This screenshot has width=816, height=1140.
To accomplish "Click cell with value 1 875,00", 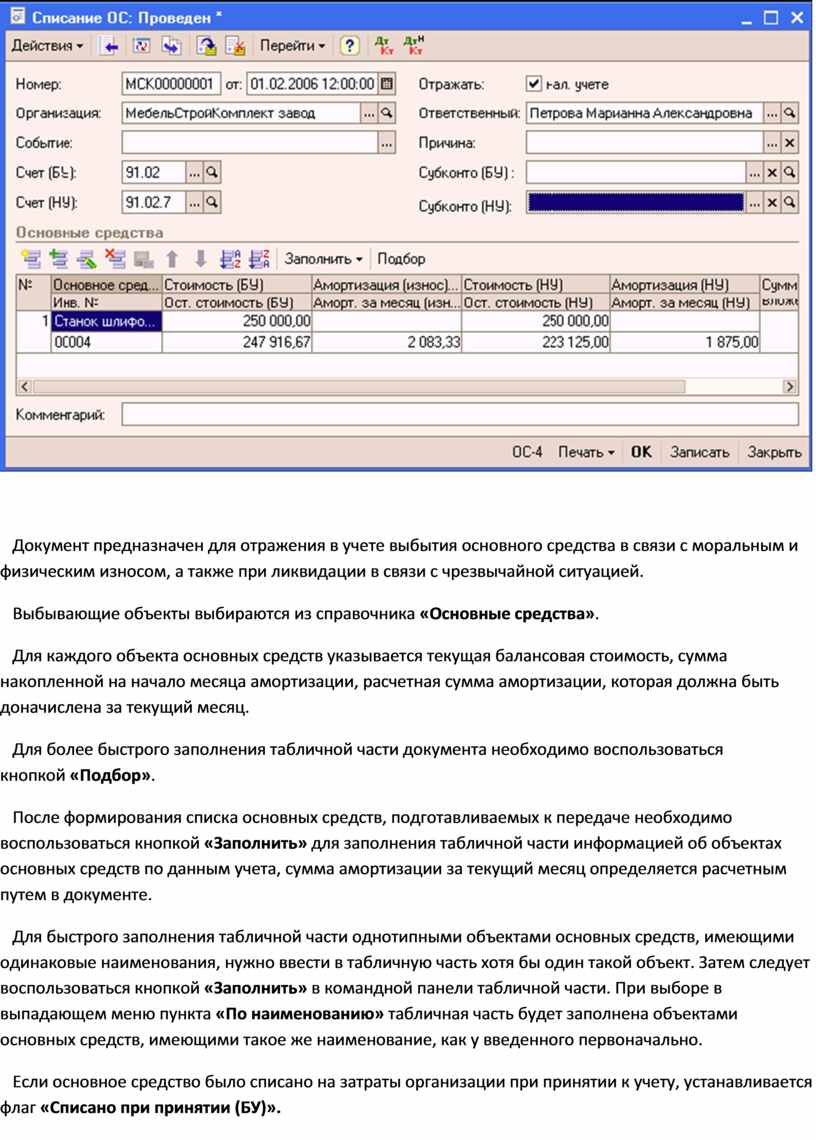I will click(685, 342).
